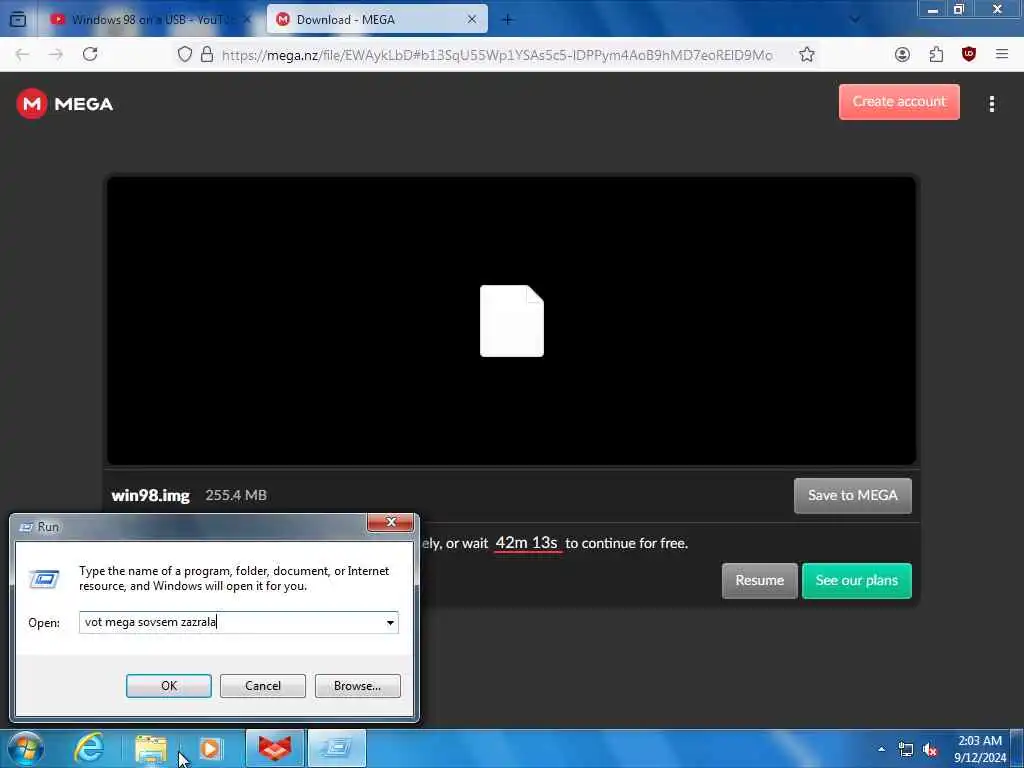Go back to the previous page
This screenshot has width=1024, height=768.
point(22,54)
